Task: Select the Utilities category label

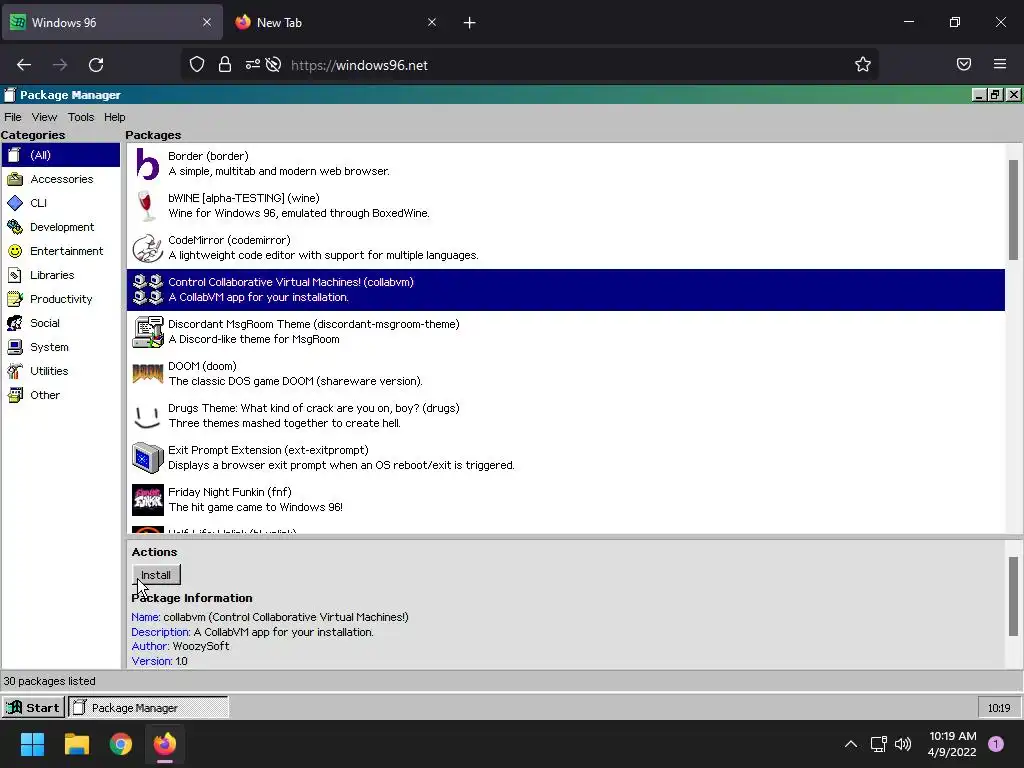Action: click(x=49, y=371)
